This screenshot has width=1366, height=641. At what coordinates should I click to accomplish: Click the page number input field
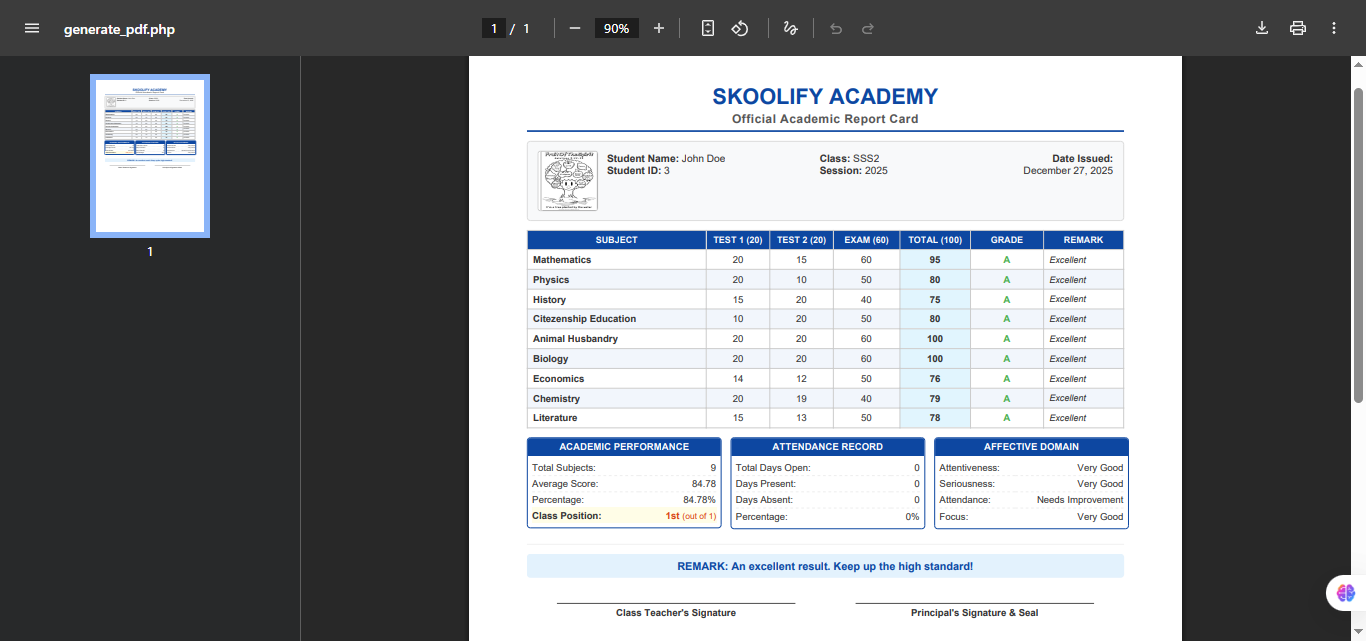(493, 28)
